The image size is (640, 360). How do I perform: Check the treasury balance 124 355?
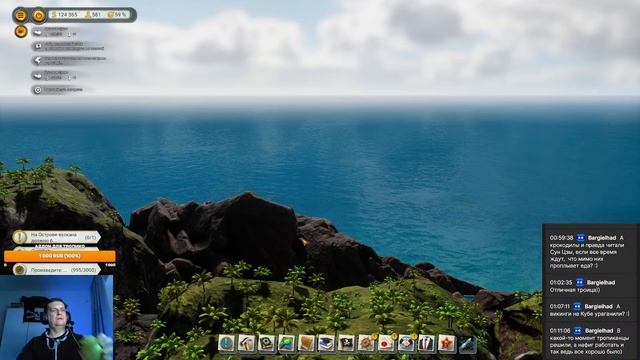pyautogui.click(x=64, y=15)
